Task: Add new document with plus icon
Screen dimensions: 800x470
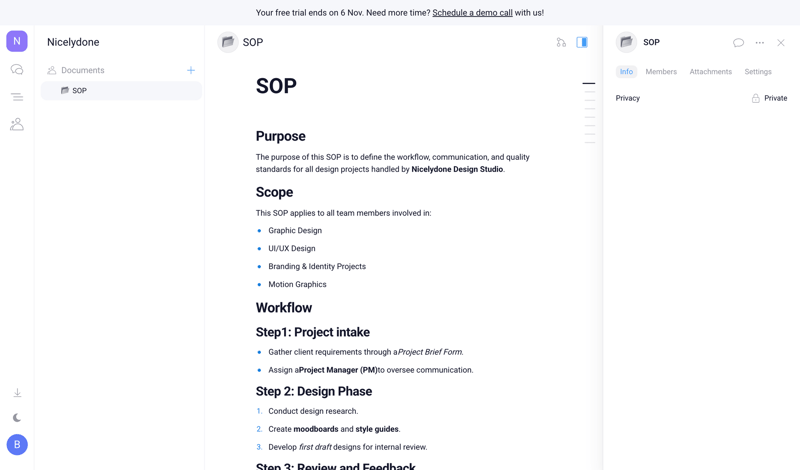Action: point(191,70)
